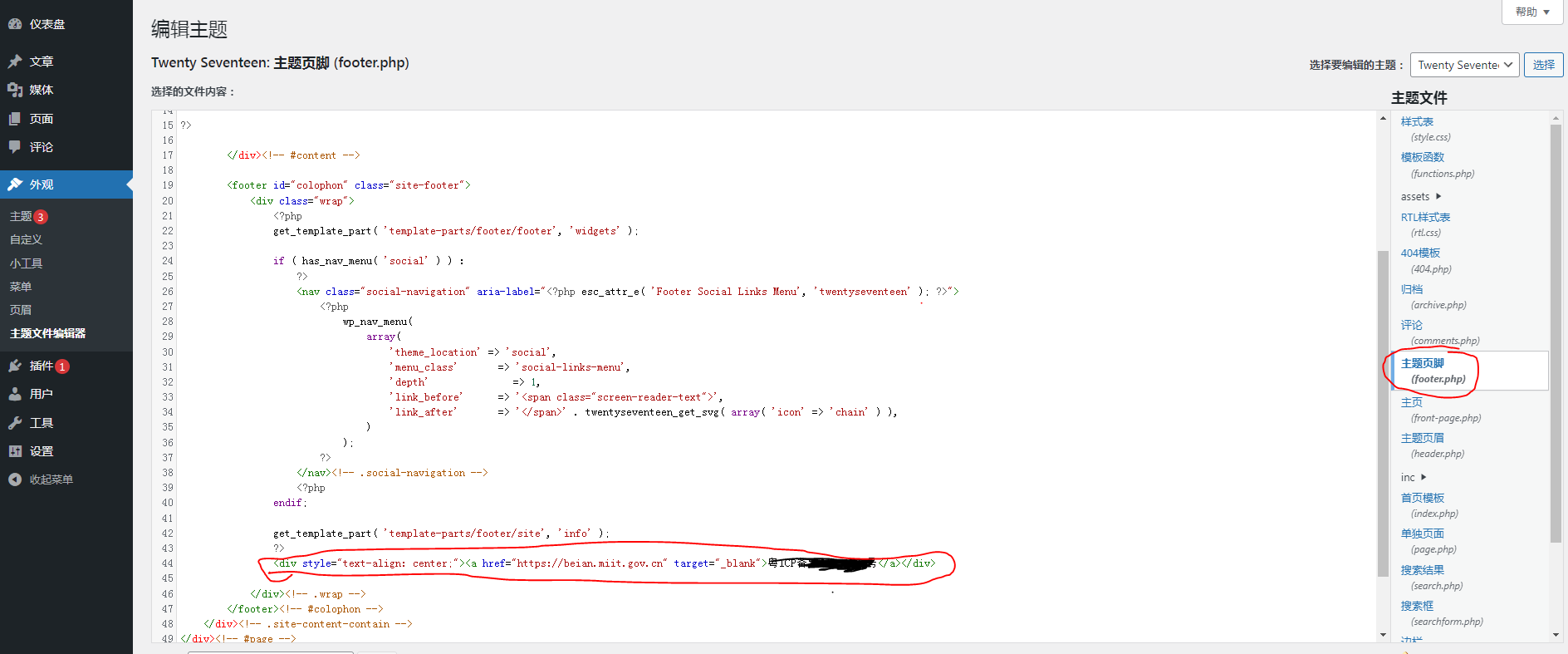Click the red update badge on 主题
The image size is (1568, 654).
(41, 217)
